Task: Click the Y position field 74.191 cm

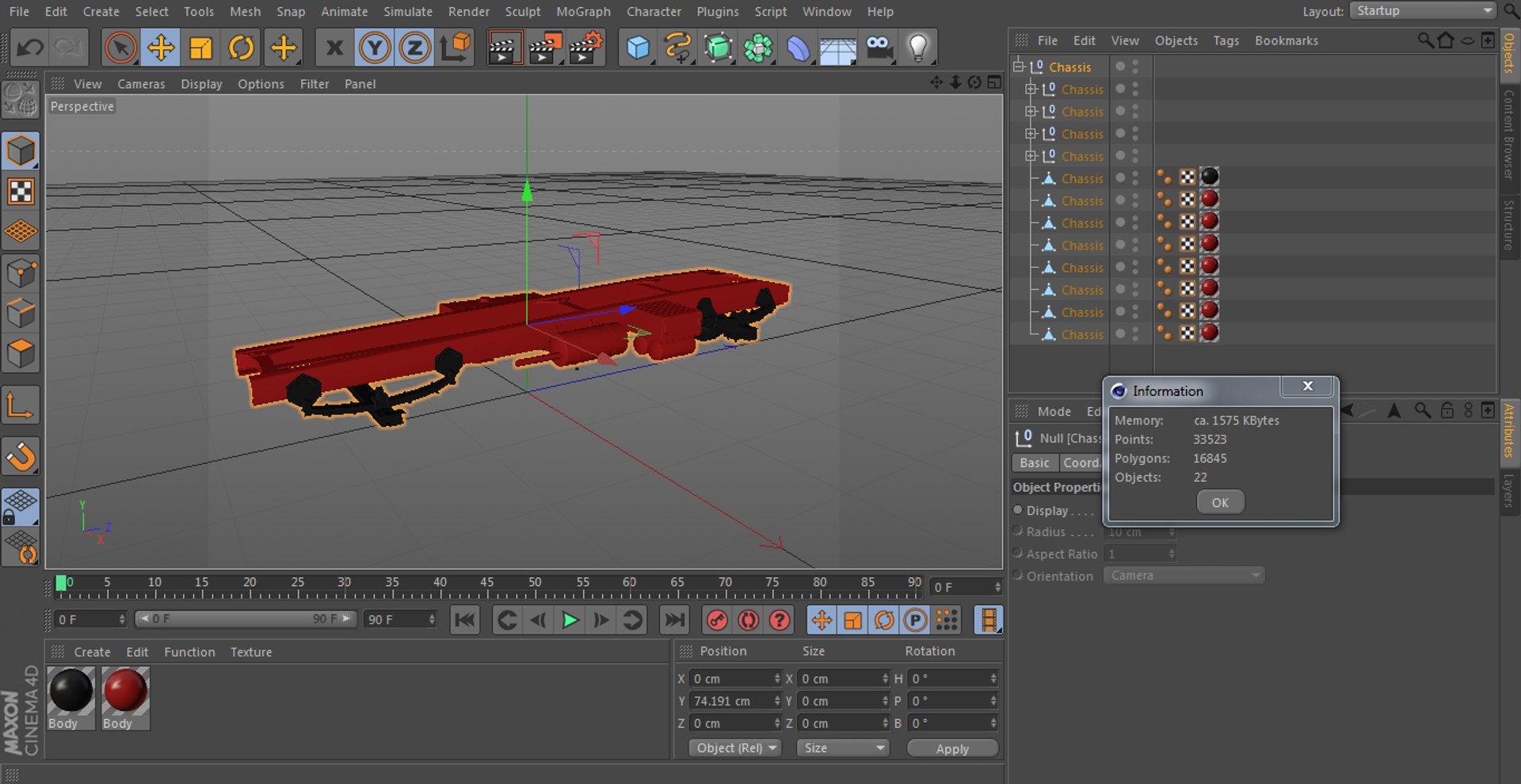Action: (735, 701)
